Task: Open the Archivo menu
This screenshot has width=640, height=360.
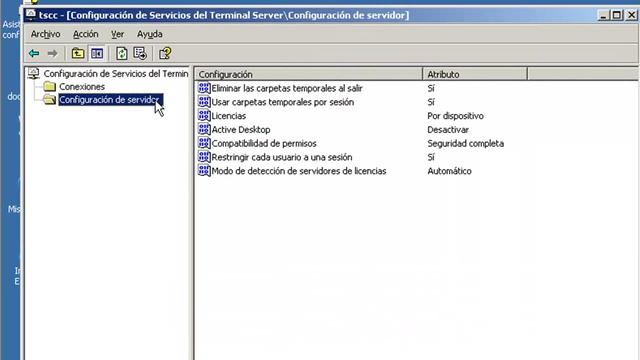Action: [x=45, y=34]
